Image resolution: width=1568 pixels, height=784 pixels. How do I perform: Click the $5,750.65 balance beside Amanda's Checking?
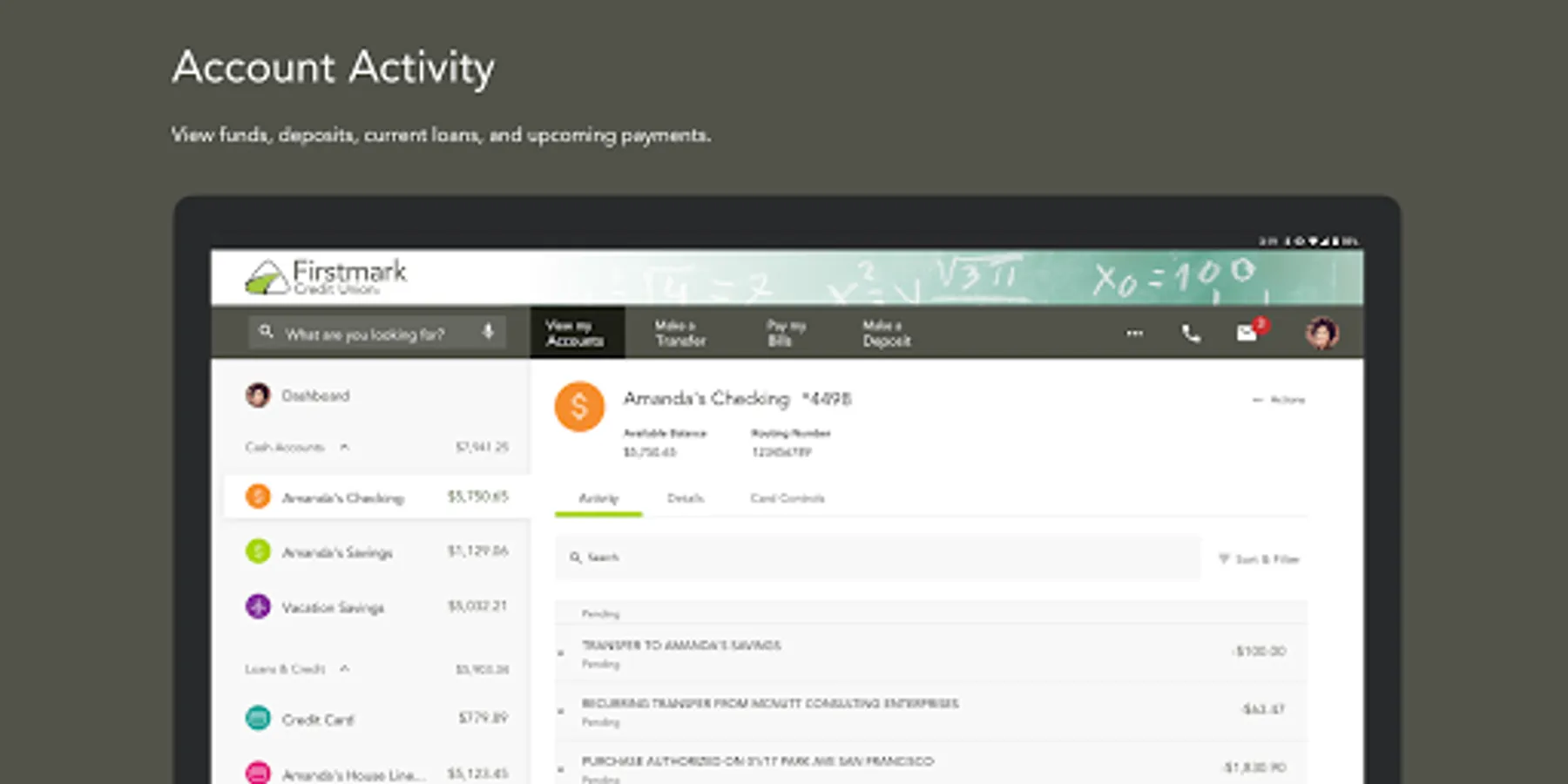tap(478, 497)
